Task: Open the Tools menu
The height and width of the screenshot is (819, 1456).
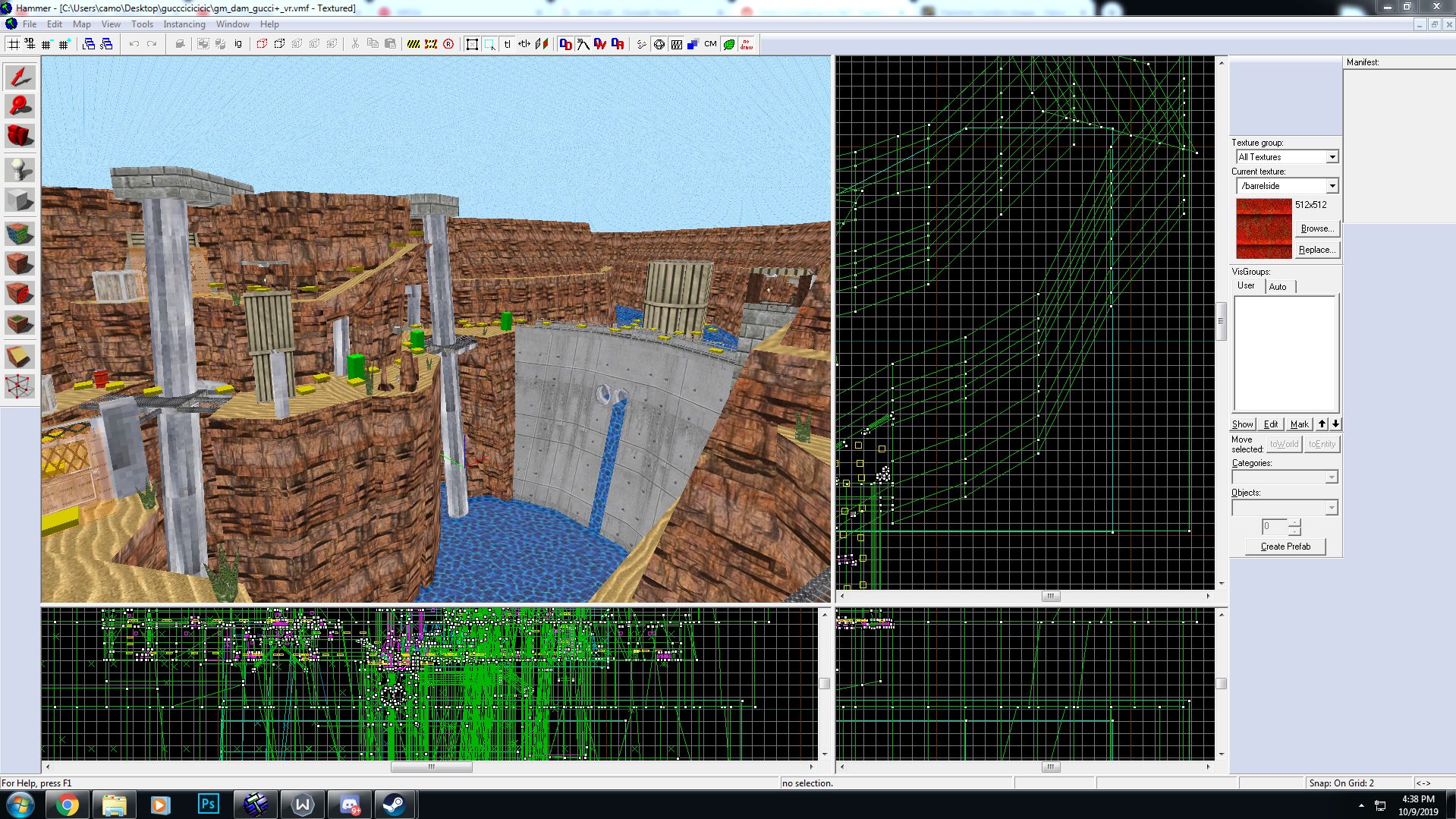Action: coord(142,24)
